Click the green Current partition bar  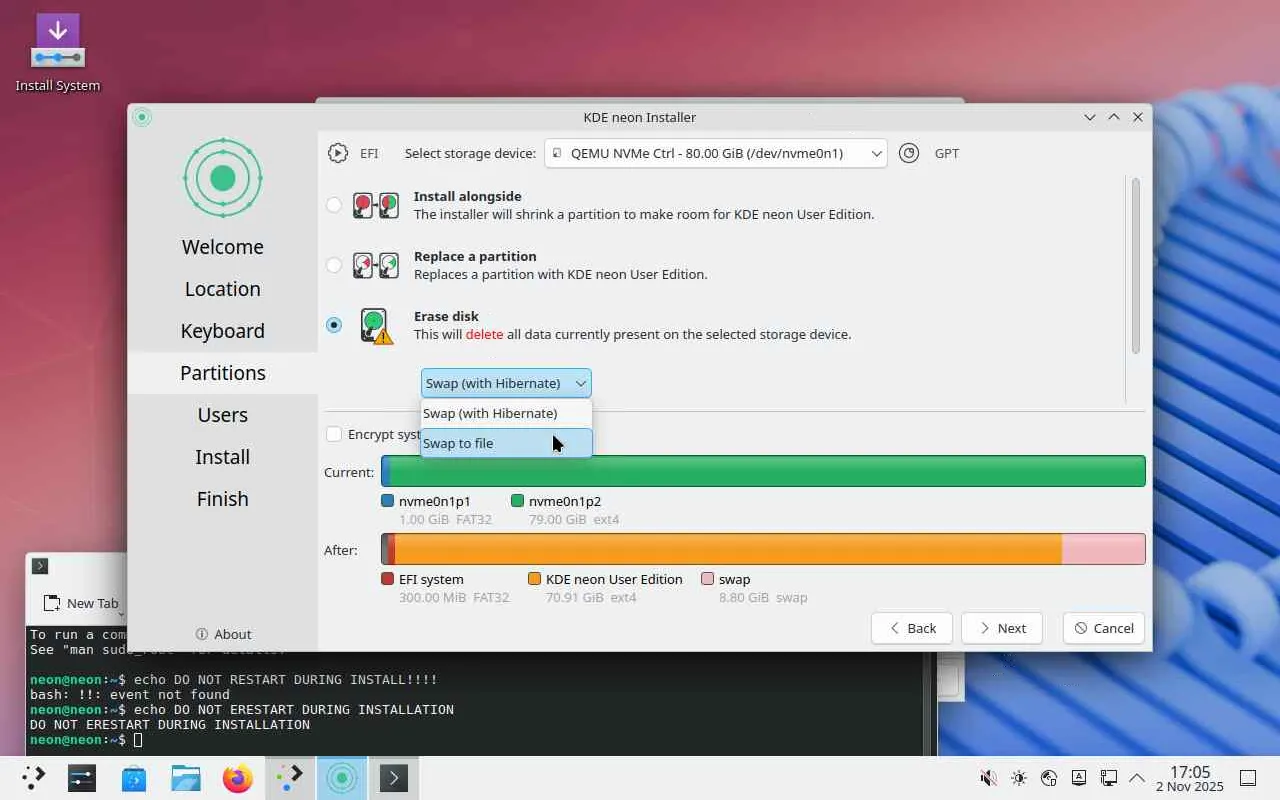[768, 471]
